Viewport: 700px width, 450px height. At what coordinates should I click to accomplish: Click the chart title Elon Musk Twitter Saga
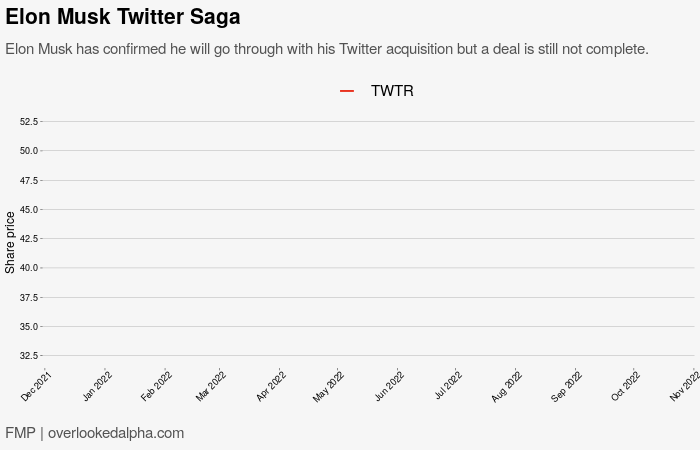[x=123, y=17]
